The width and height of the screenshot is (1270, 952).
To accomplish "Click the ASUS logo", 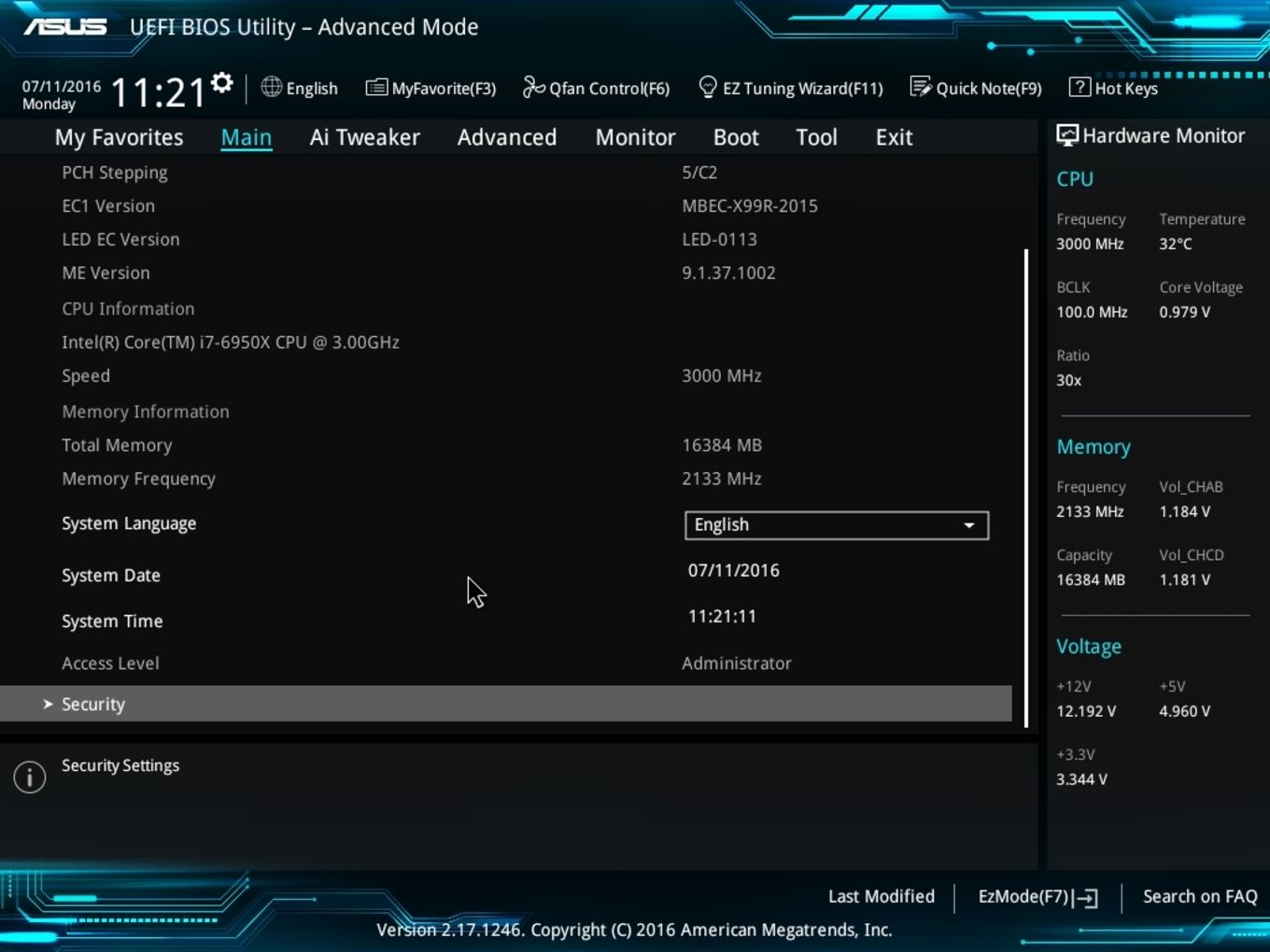I will [65, 27].
